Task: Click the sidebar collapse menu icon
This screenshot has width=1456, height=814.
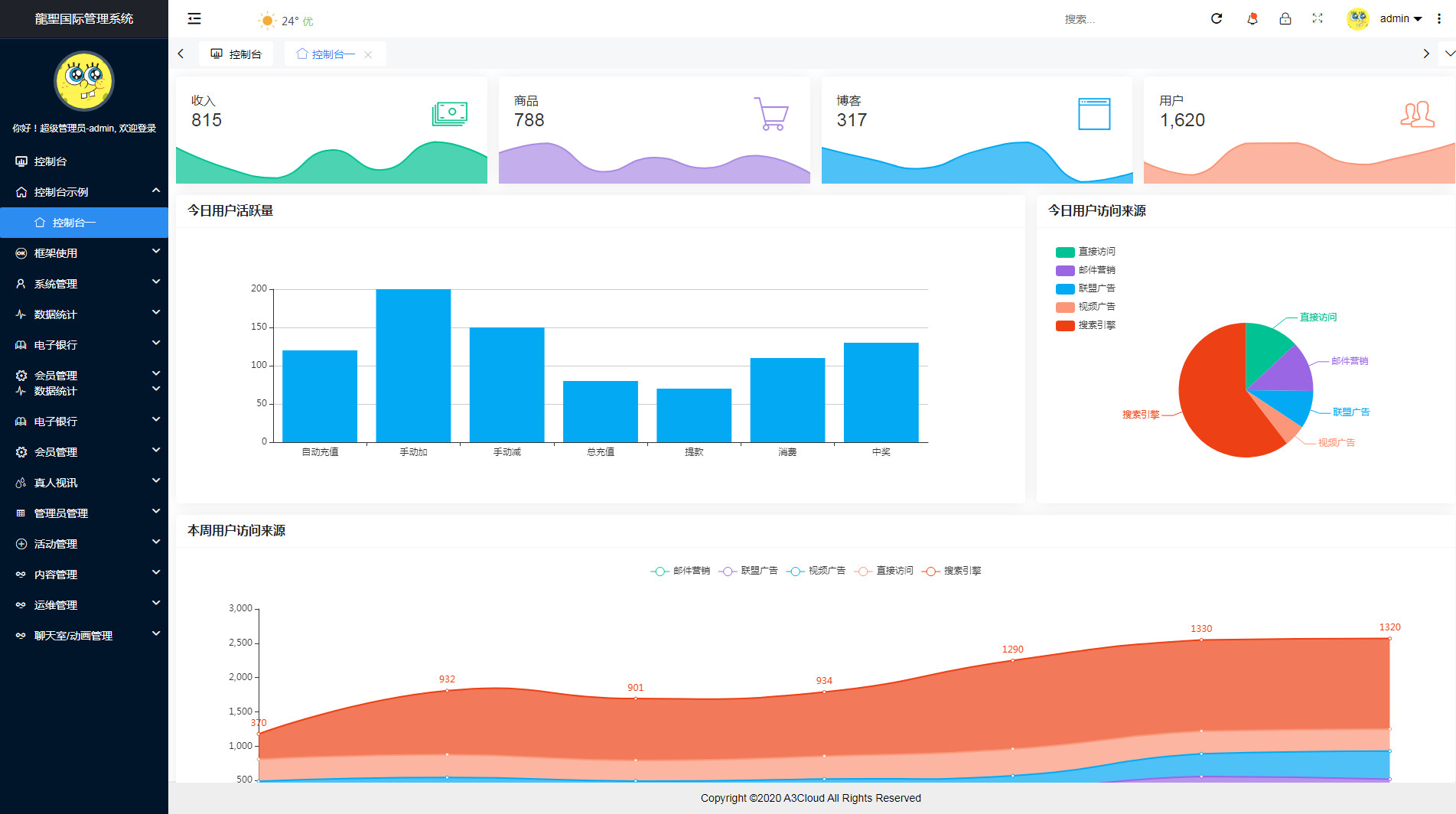Action: (194, 19)
